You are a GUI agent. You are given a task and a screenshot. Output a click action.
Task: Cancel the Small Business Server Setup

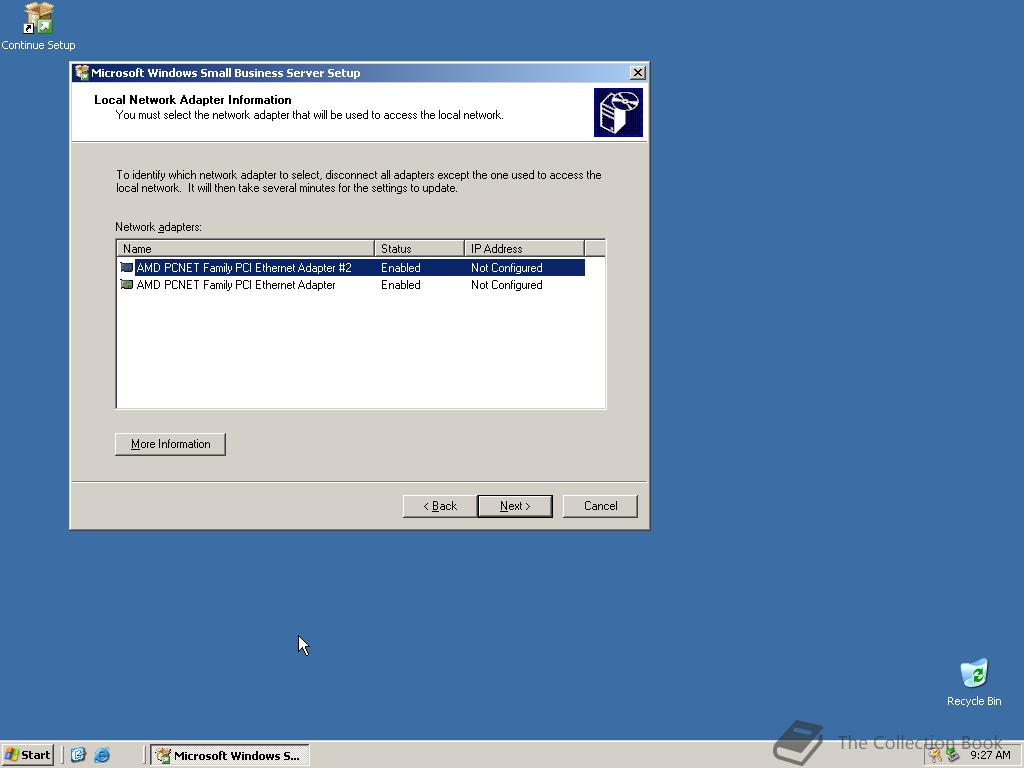[x=600, y=506]
